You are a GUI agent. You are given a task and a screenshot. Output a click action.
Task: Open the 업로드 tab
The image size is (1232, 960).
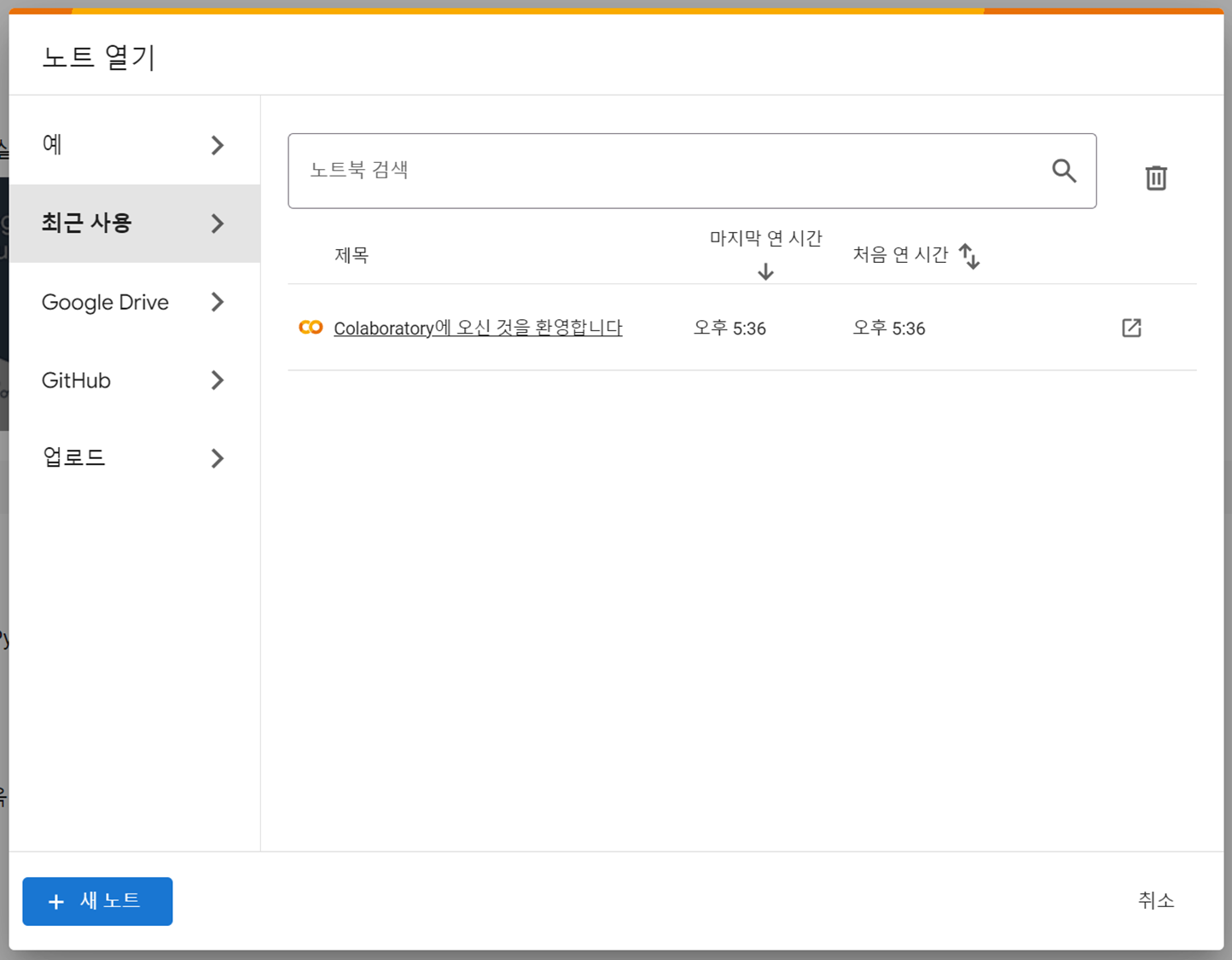click(x=134, y=458)
